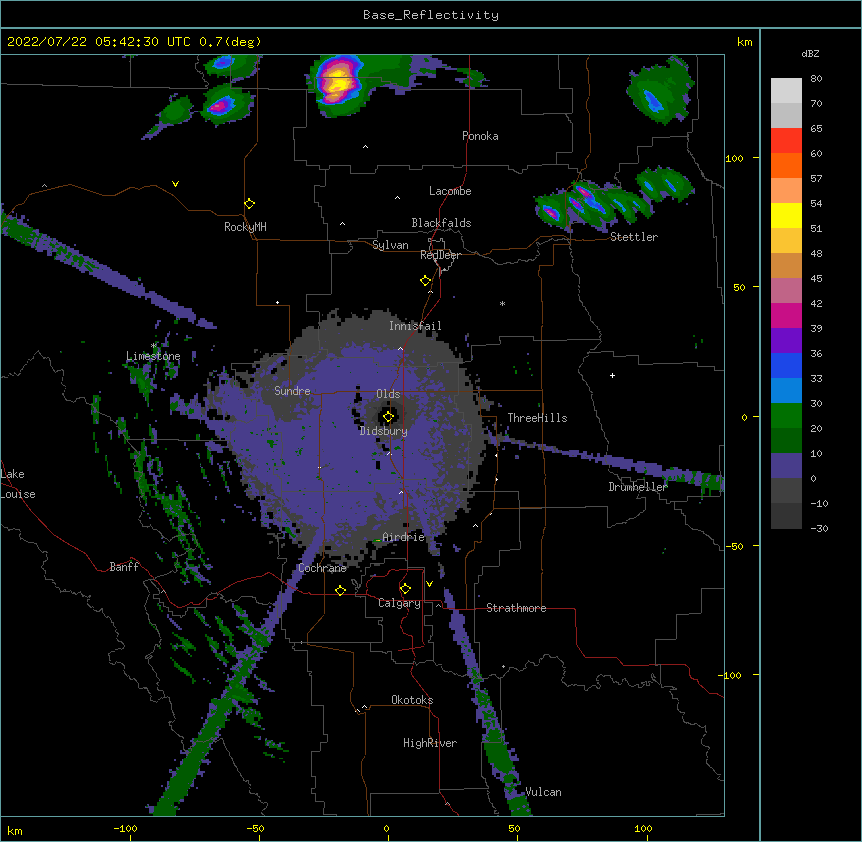862x842 pixels.
Task: Click the Blackfalds town label
Action: (x=441, y=223)
